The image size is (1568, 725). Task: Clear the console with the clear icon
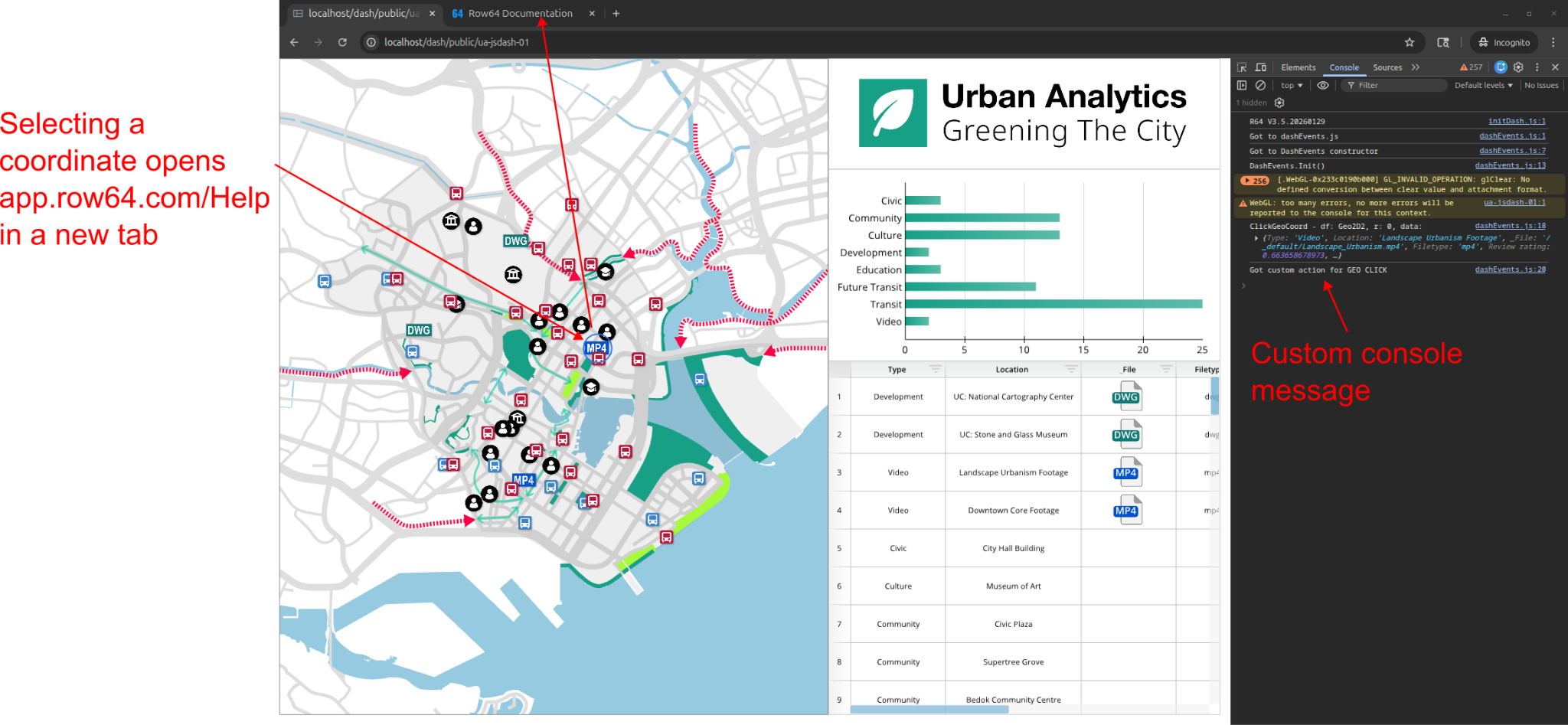pyautogui.click(x=1260, y=86)
